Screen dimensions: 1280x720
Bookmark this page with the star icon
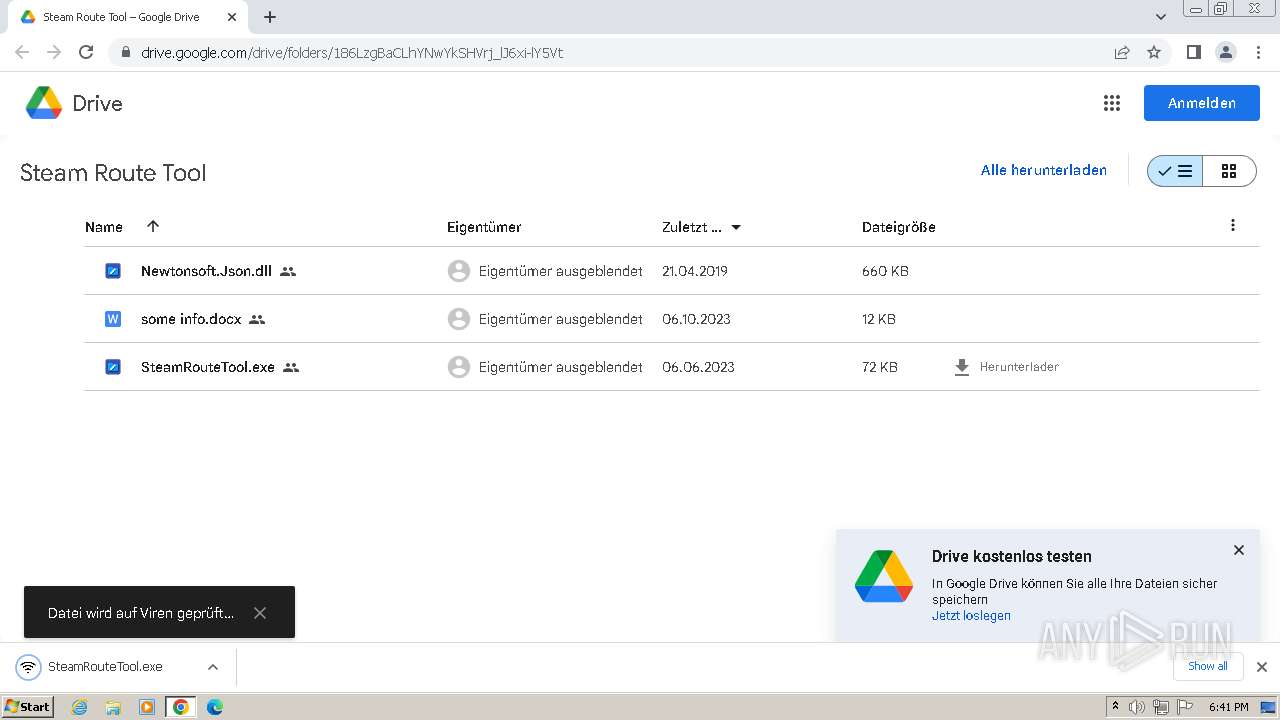pyautogui.click(x=1154, y=52)
